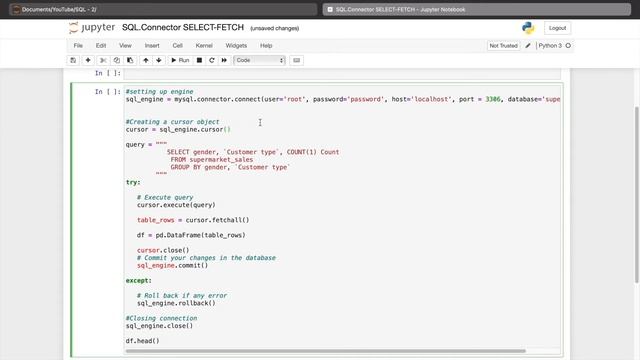640x360 pixels.
Task: Paste cells below icon
Action: [x=130, y=60]
